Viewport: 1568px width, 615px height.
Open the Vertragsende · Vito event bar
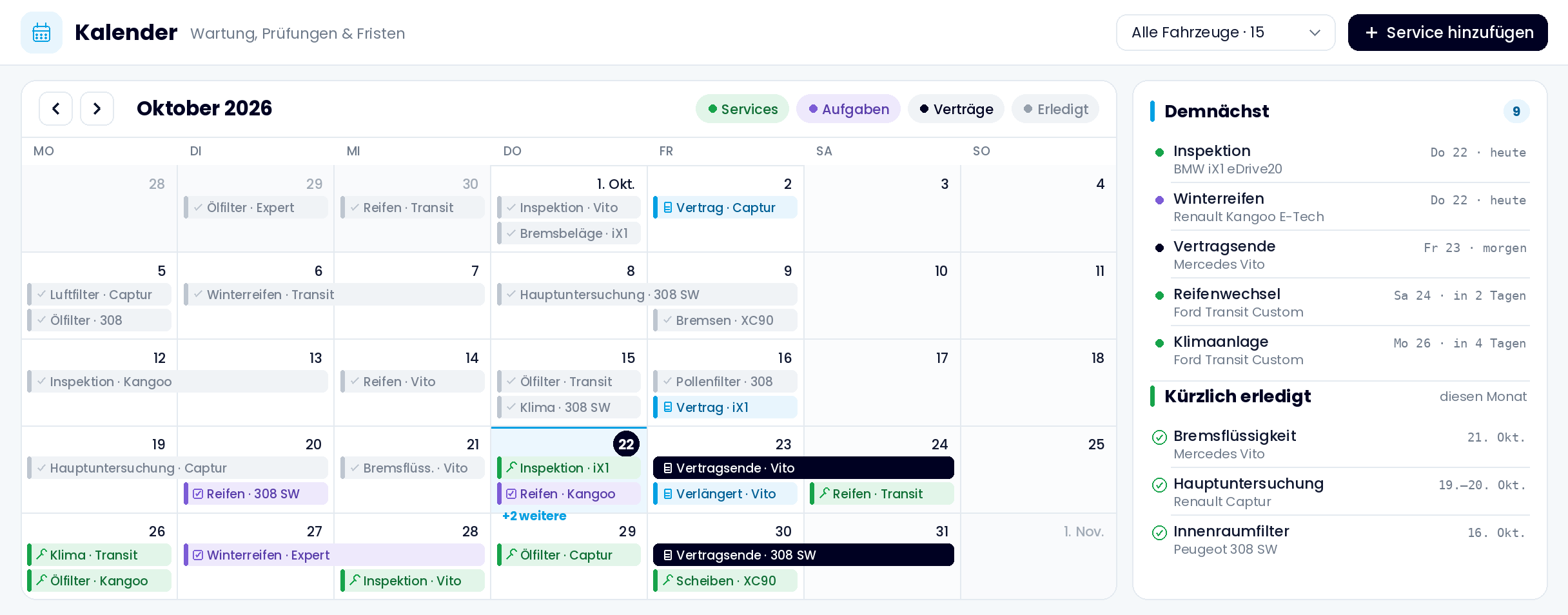click(803, 468)
